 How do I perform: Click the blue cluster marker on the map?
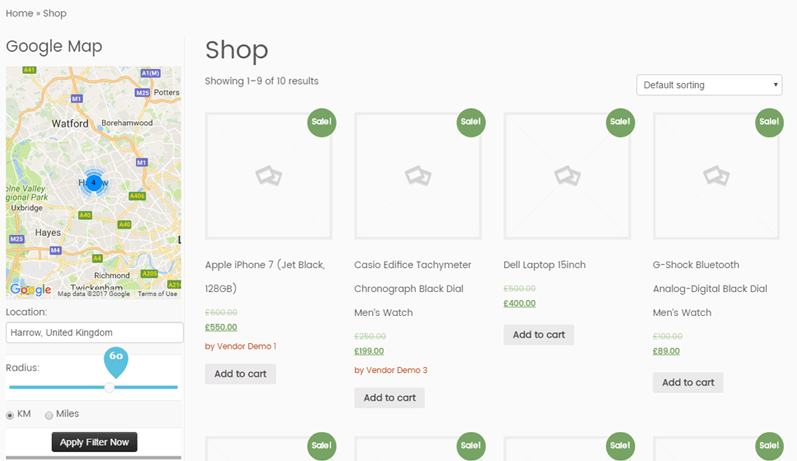94,182
